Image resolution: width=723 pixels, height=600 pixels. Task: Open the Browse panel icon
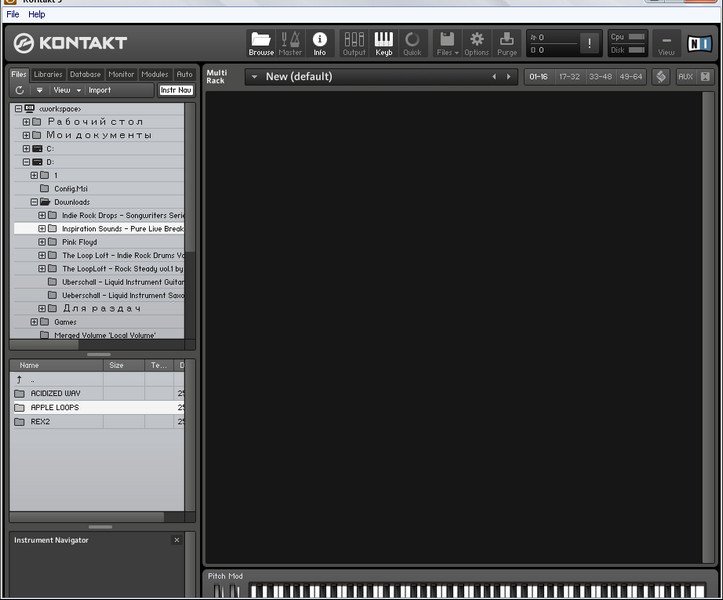[261, 43]
